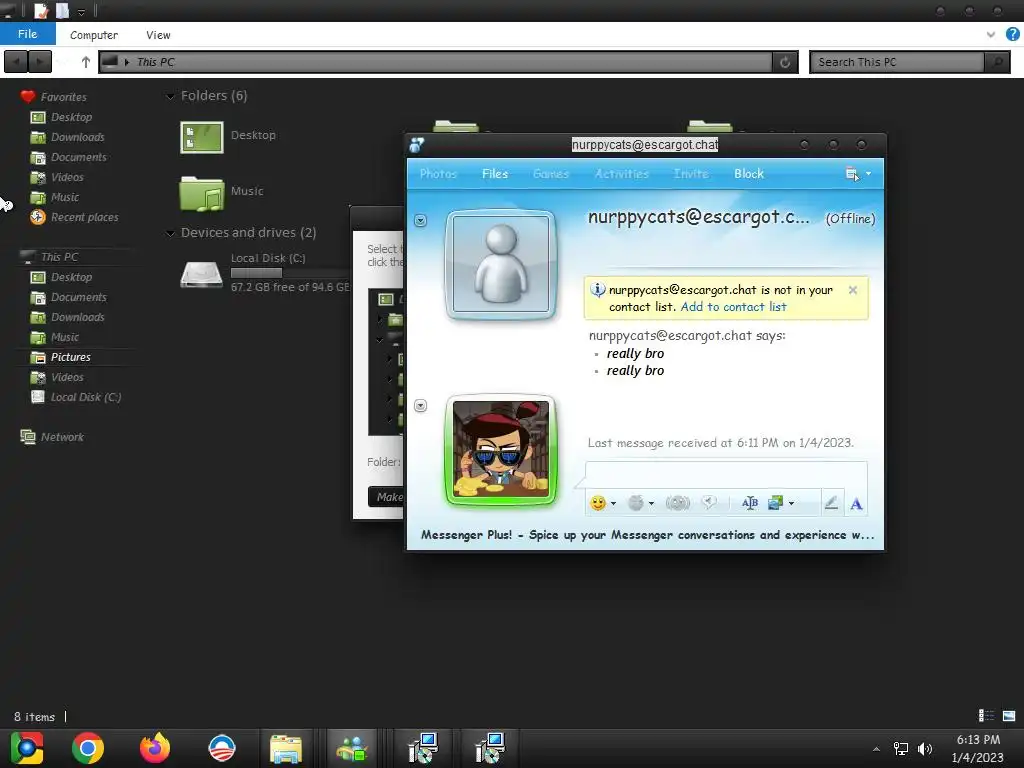Image resolution: width=1024 pixels, height=768 pixels.
Task: Click the Local Disk (C:) usage bar
Action: click(290, 272)
